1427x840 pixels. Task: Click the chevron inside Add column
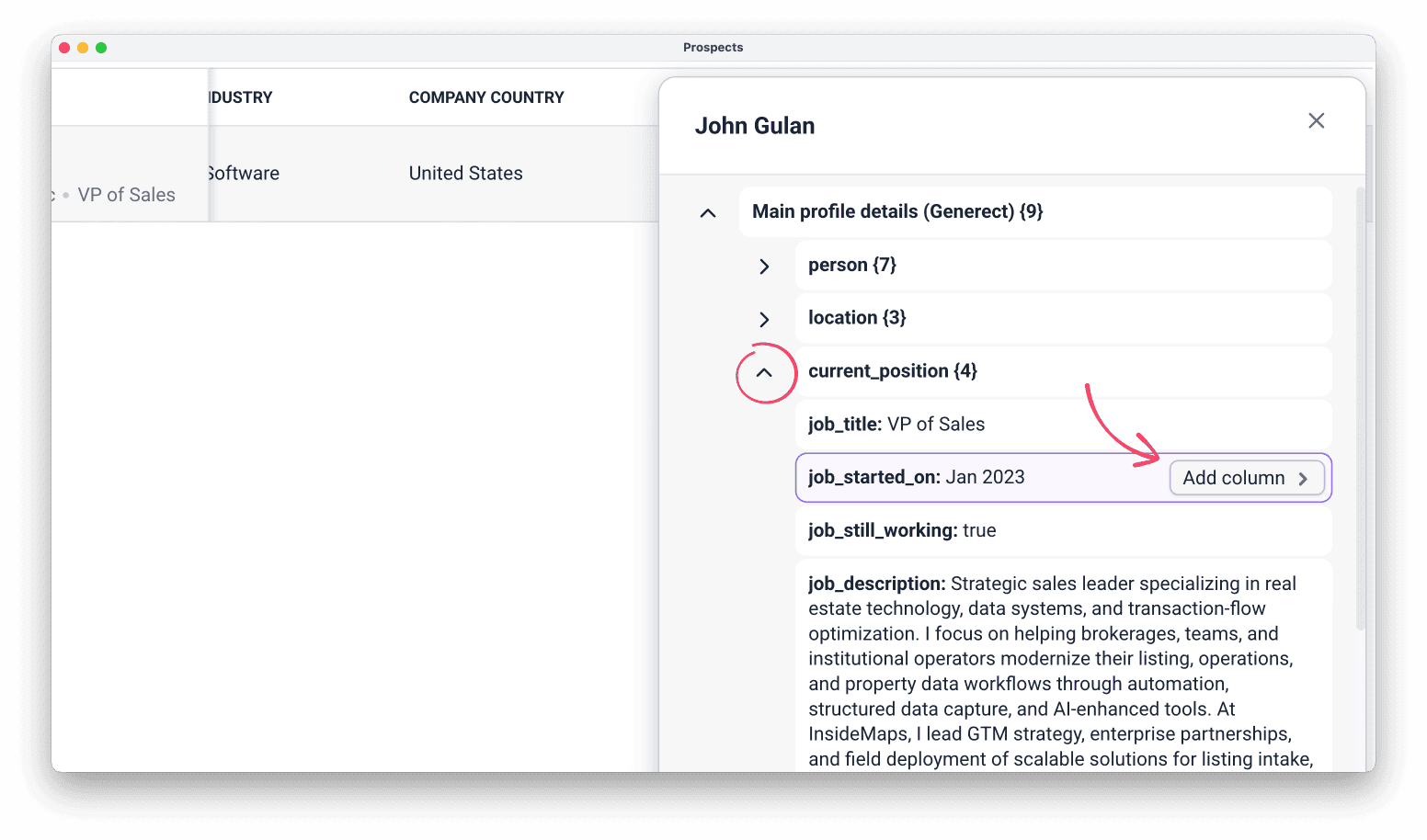point(1303,479)
